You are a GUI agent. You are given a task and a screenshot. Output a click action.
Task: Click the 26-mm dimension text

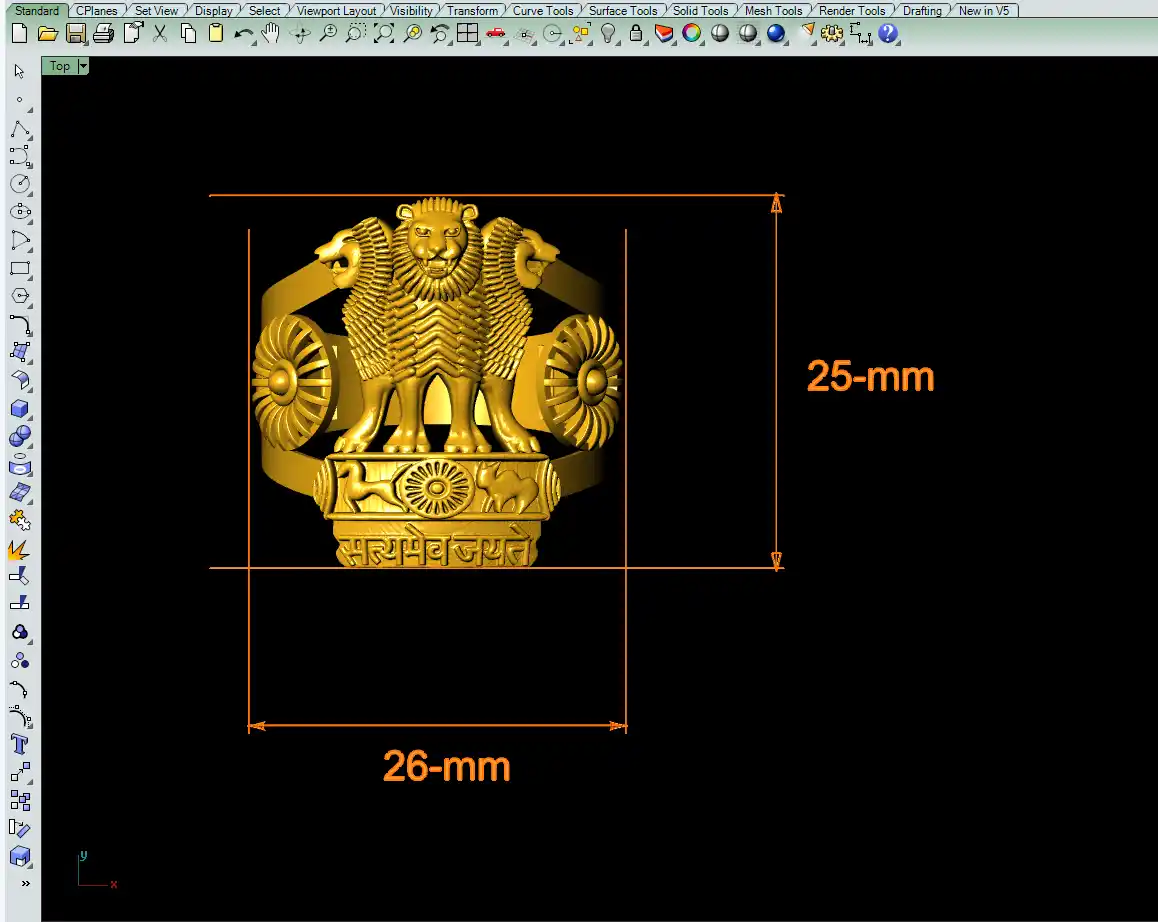click(446, 767)
